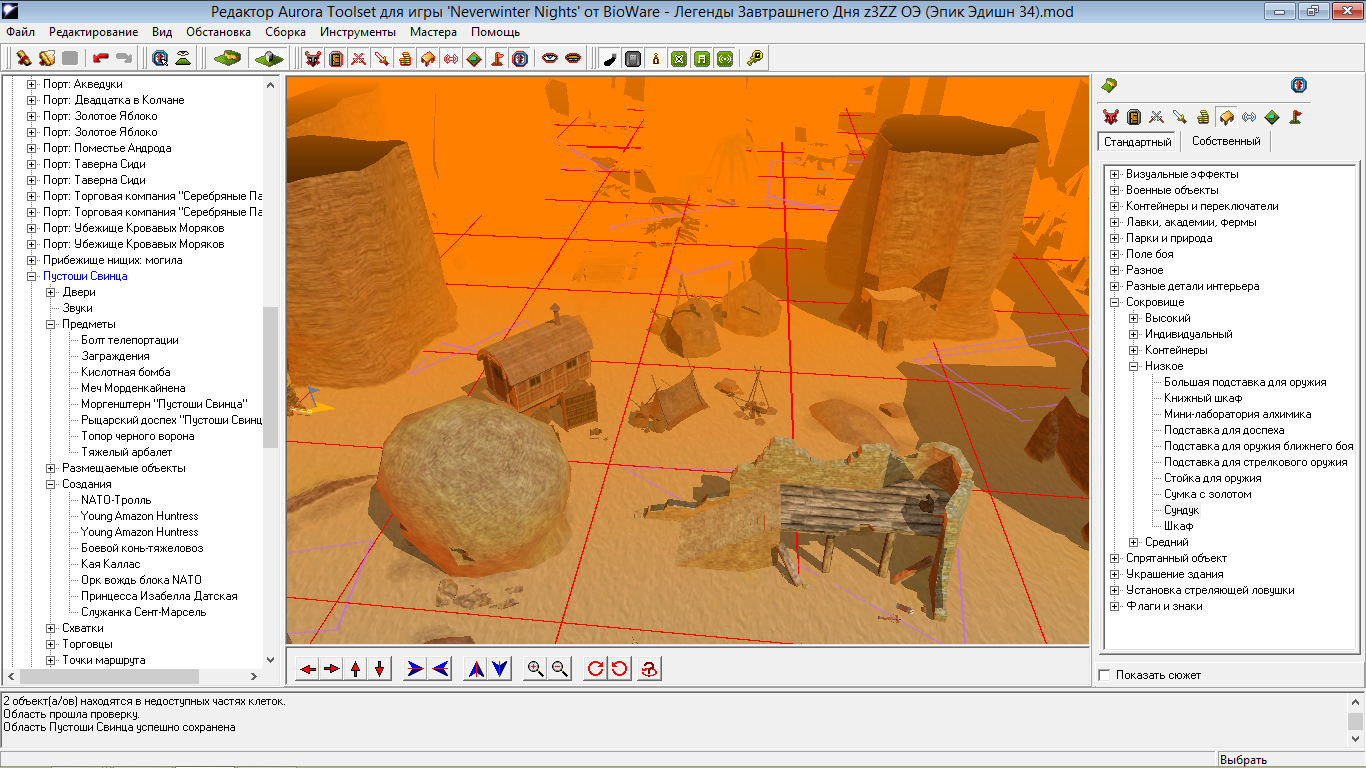The width and height of the screenshot is (1366, 768).
Task: Collapse the Сокровище palette category
Action: pos(1115,302)
